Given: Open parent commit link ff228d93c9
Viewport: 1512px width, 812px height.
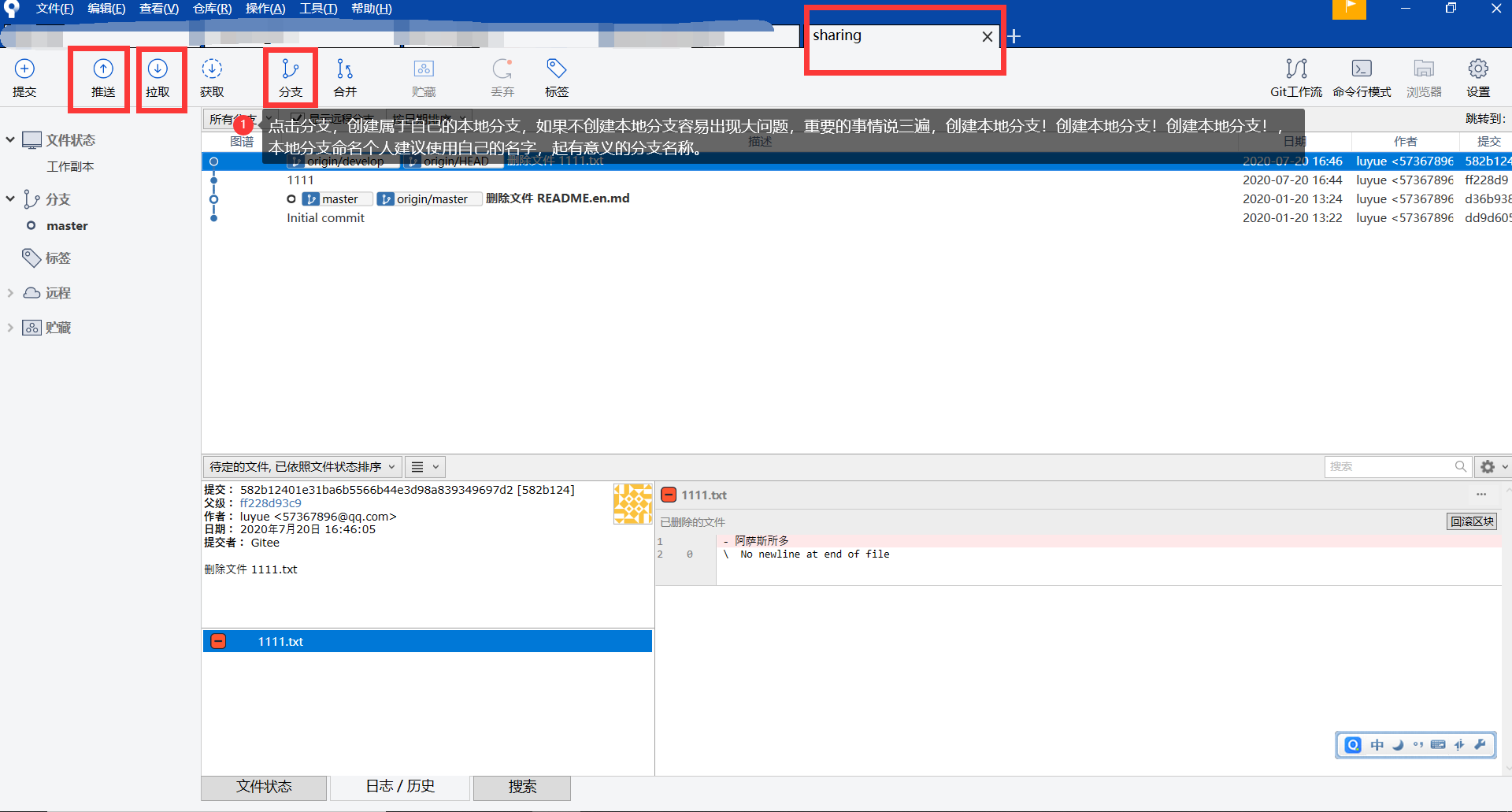Looking at the screenshot, I should 270,503.
